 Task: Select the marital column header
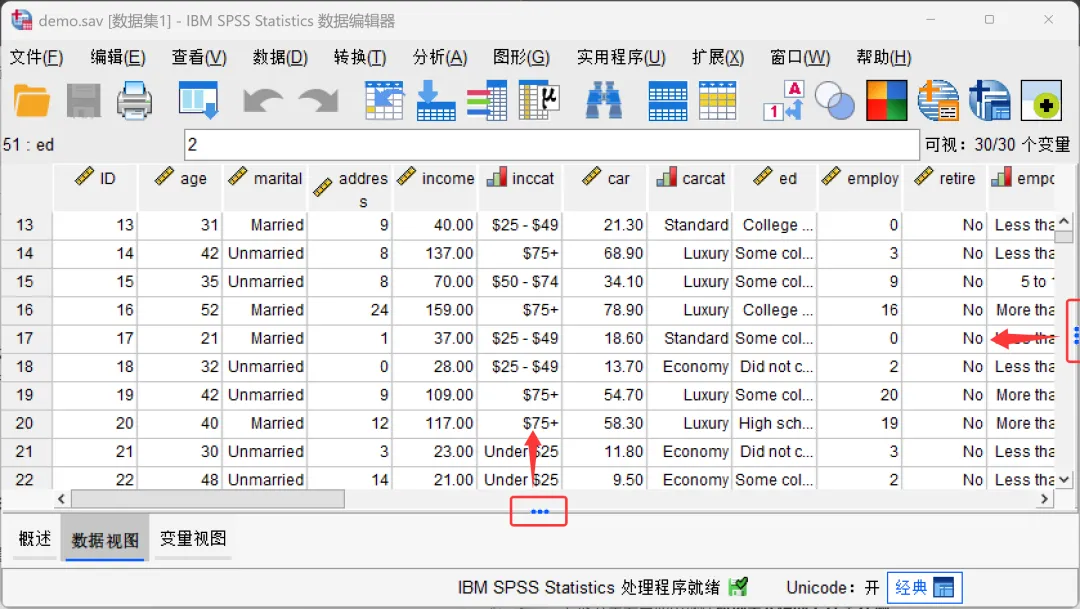click(265, 187)
